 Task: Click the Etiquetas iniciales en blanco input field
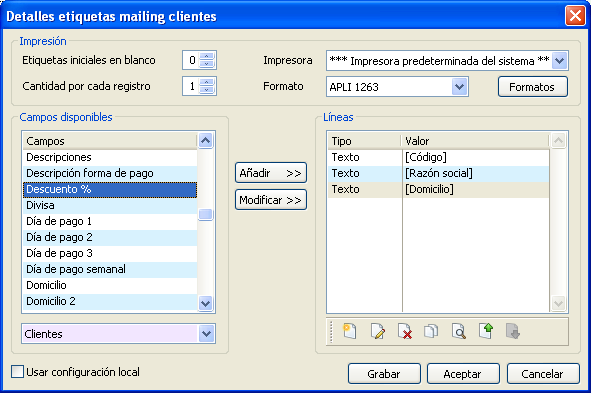[x=191, y=60]
